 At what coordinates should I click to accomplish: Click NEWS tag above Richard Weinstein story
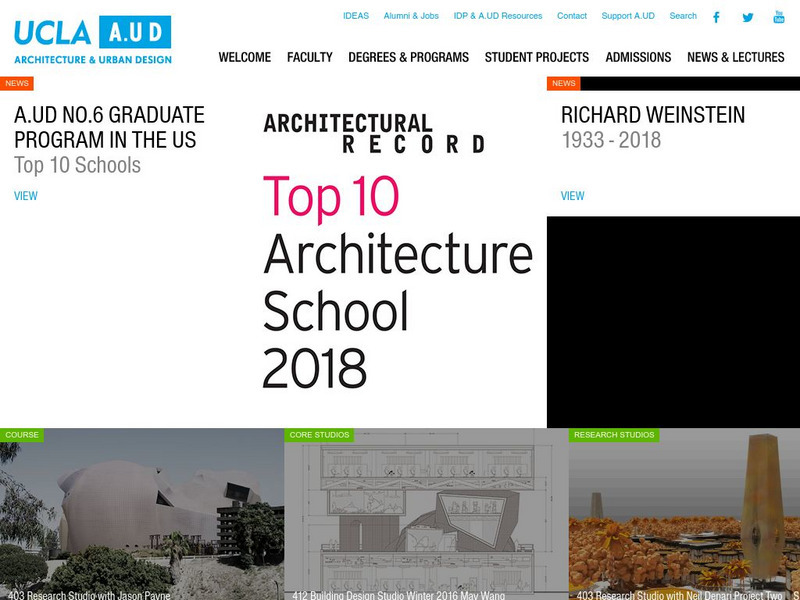[x=563, y=84]
